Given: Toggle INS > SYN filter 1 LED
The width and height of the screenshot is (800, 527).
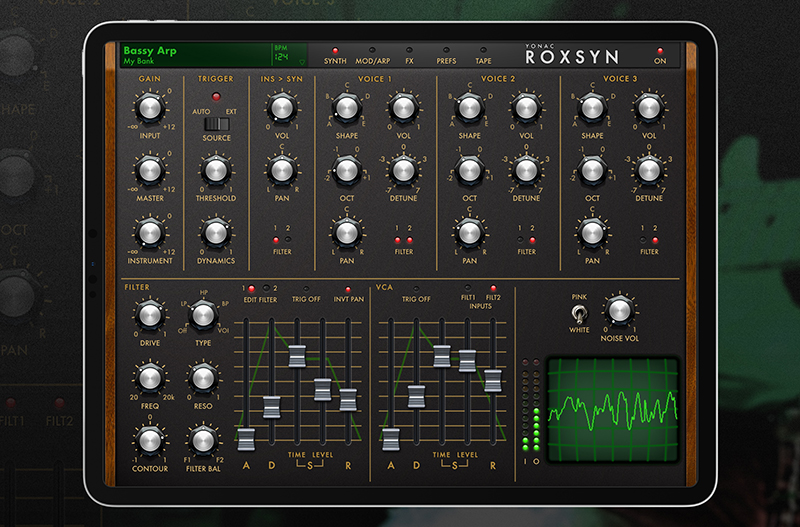Looking at the screenshot, I should pyautogui.click(x=276, y=240).
